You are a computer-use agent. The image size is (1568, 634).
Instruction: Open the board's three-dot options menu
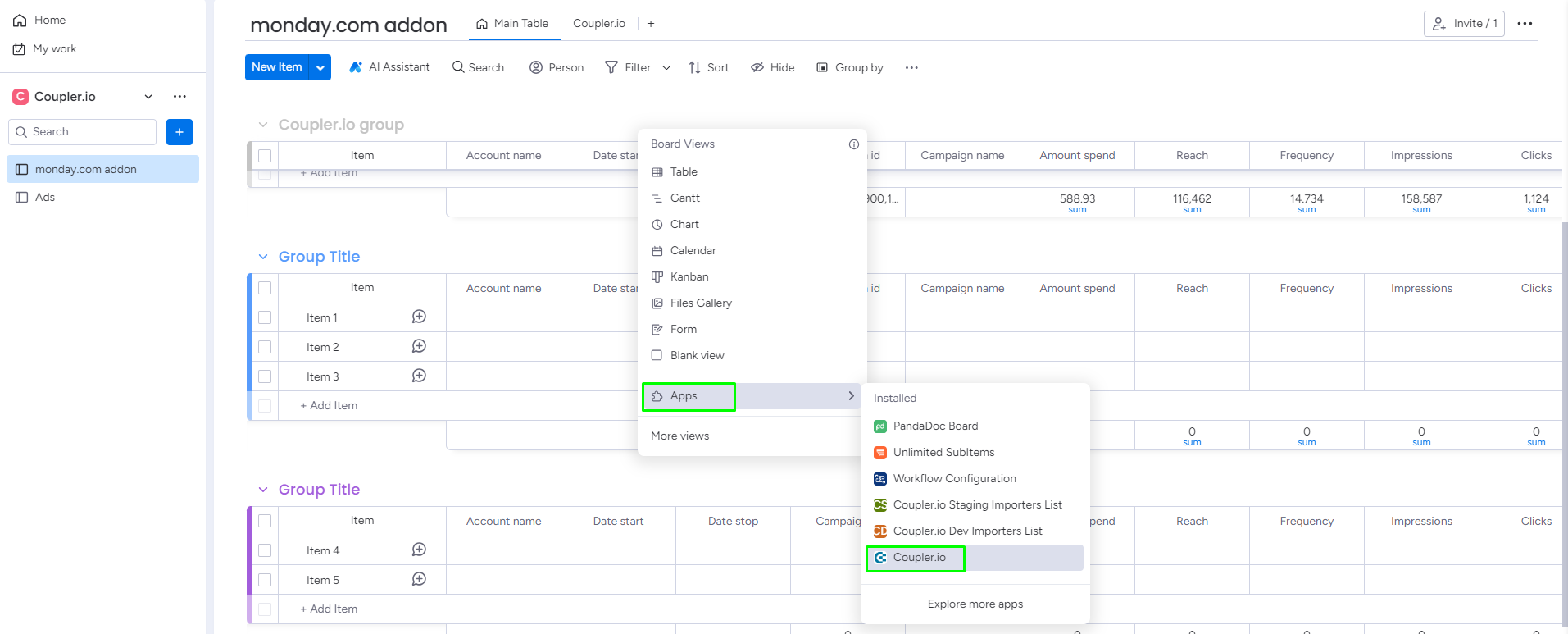click(x=1524, y=24)
